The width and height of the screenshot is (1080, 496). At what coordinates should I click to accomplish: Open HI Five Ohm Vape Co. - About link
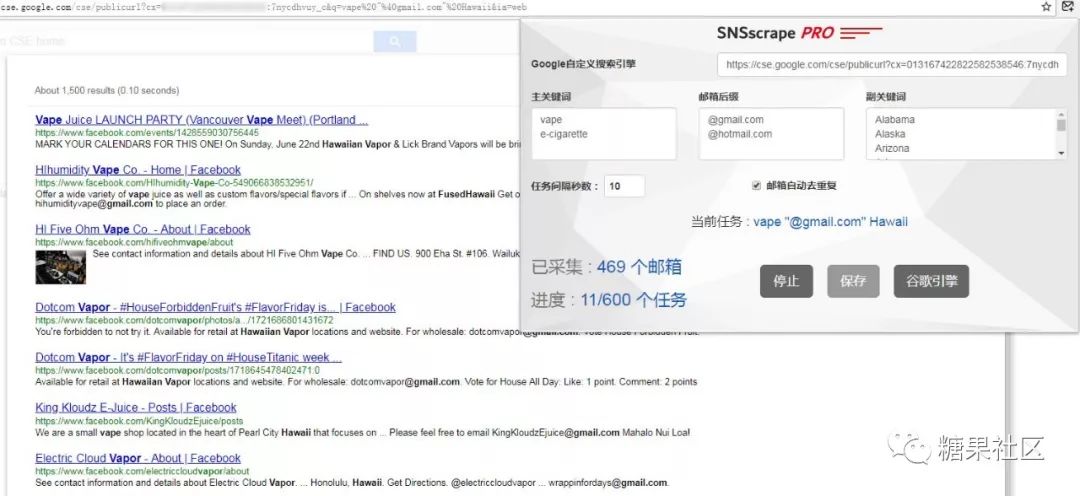coord(143,229)
